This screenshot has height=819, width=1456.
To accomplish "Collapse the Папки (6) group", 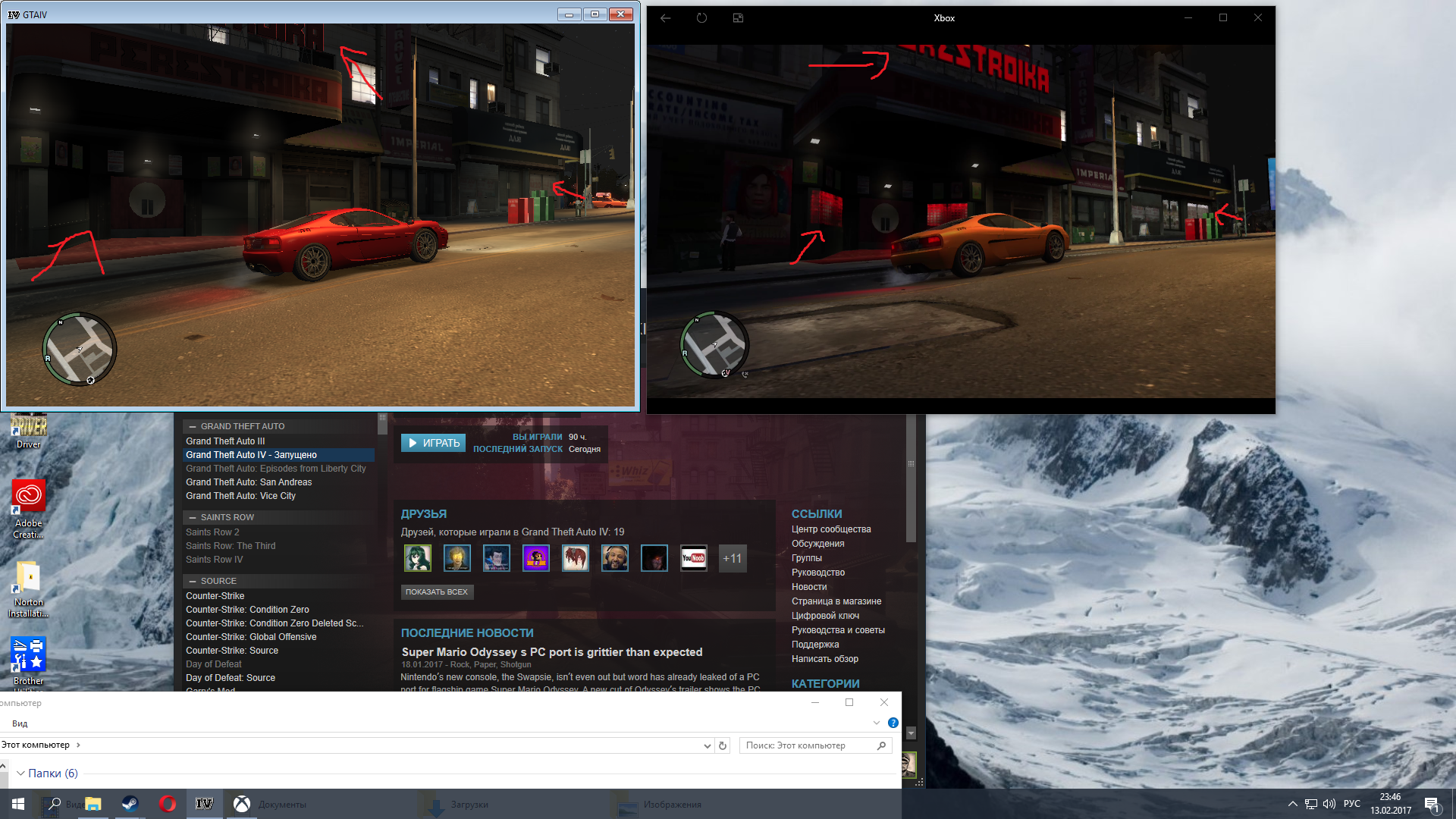I will point(20,773).
